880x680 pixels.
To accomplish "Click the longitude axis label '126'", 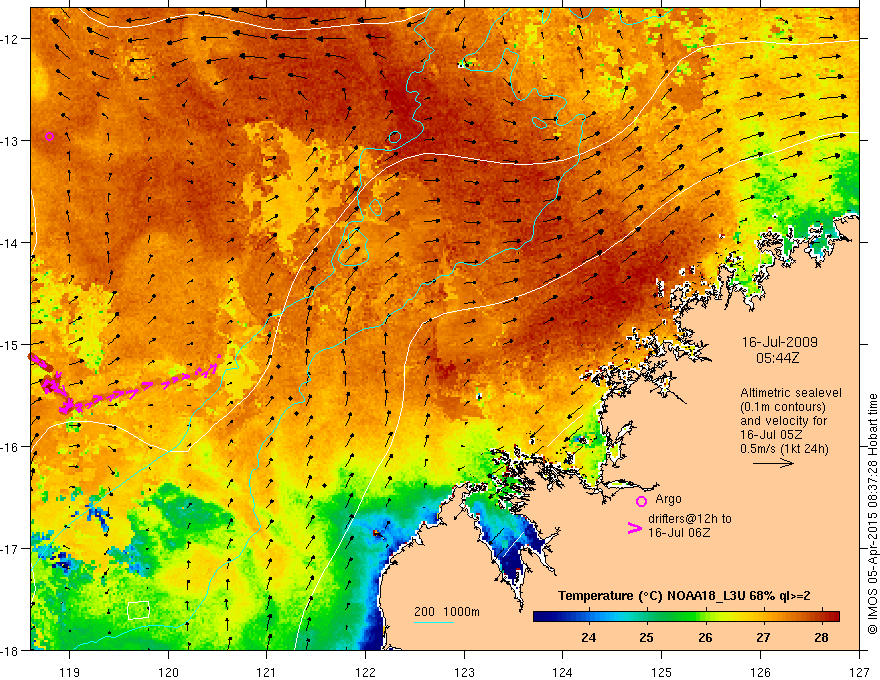I will coord(760,672).
